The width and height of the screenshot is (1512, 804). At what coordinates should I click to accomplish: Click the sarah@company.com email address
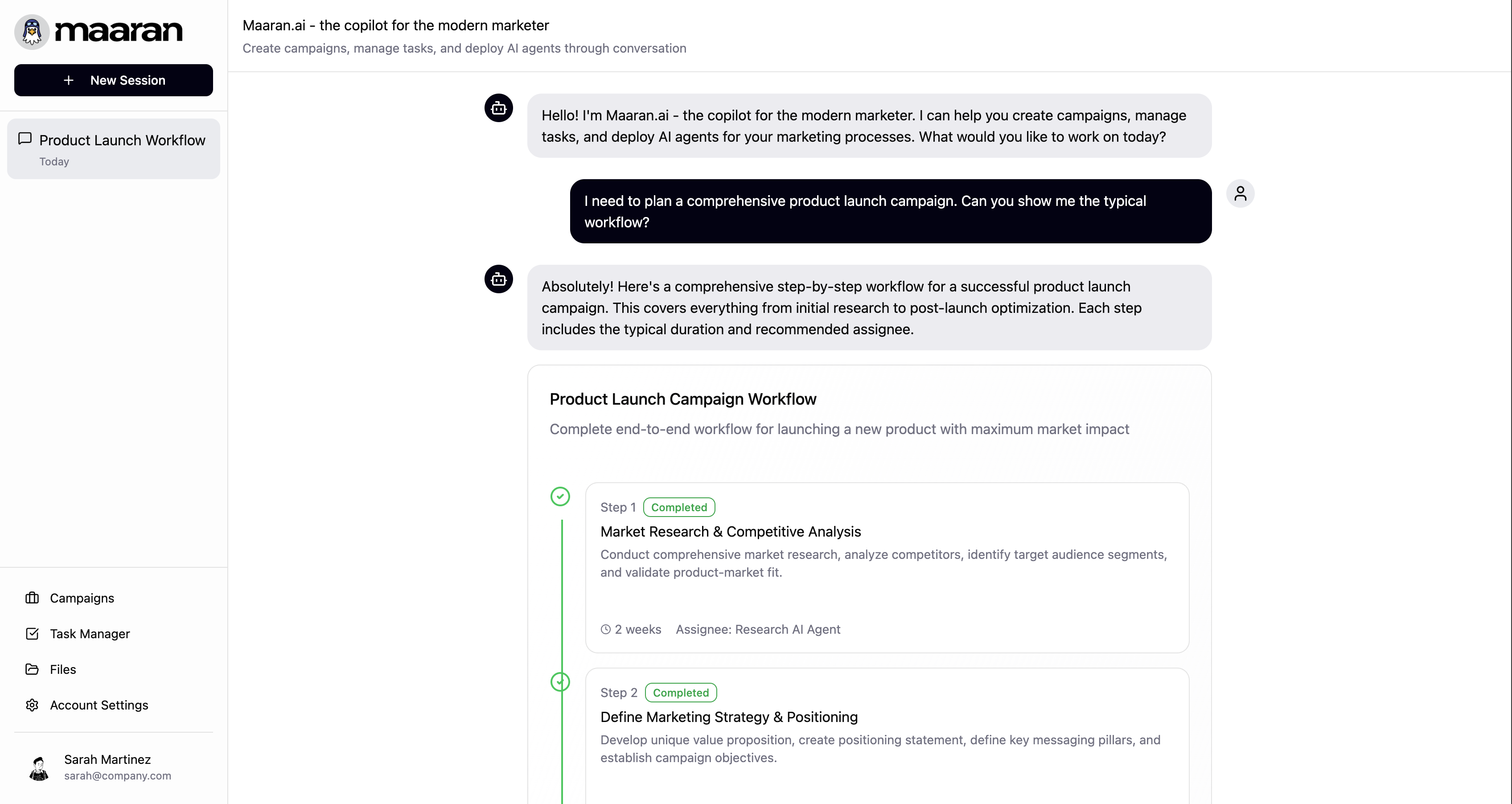pyautogui.click(x=117, y=775)
